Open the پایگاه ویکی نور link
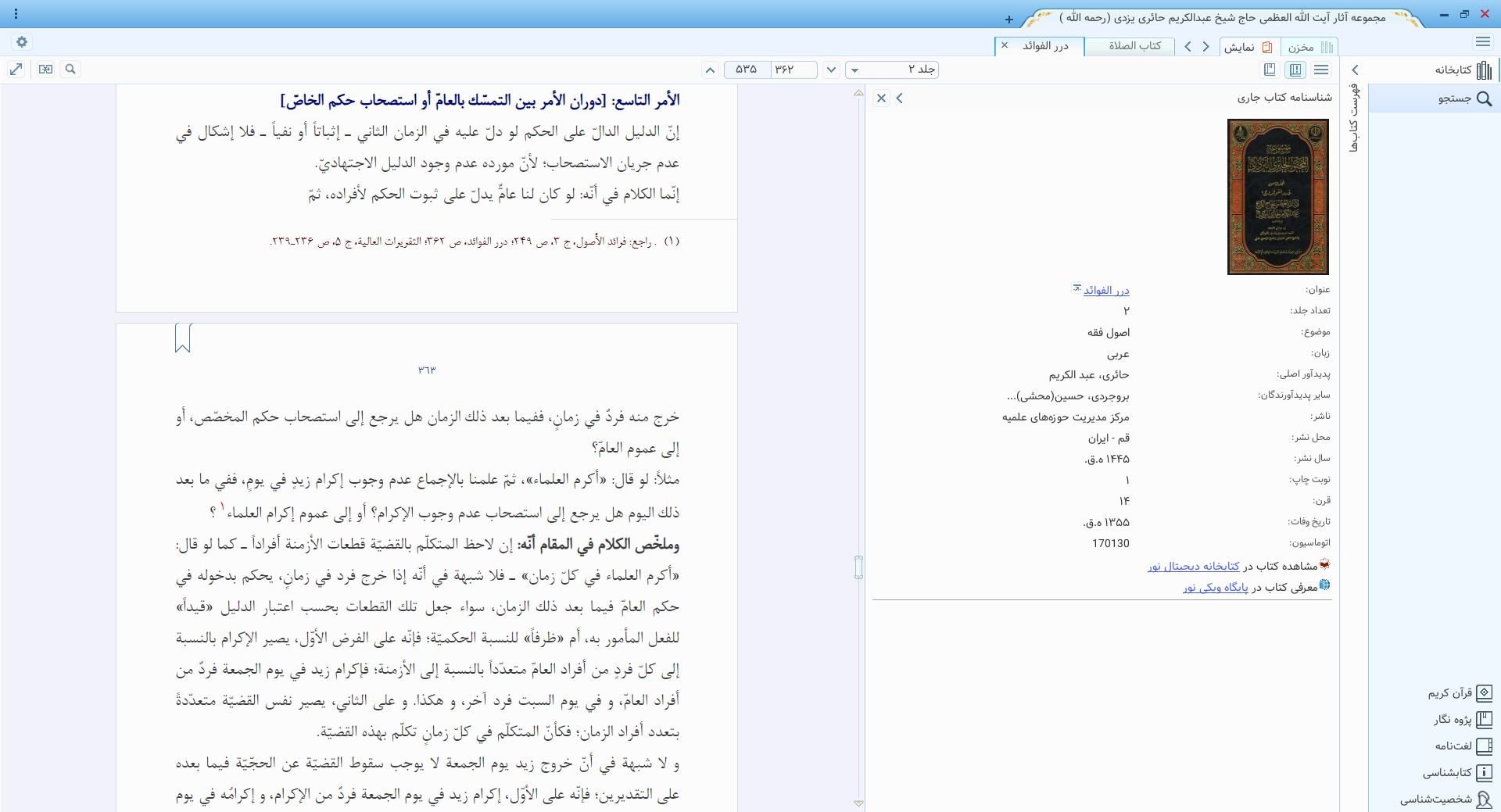This screenshot has height=812, width=1501. pos(1216,587)
